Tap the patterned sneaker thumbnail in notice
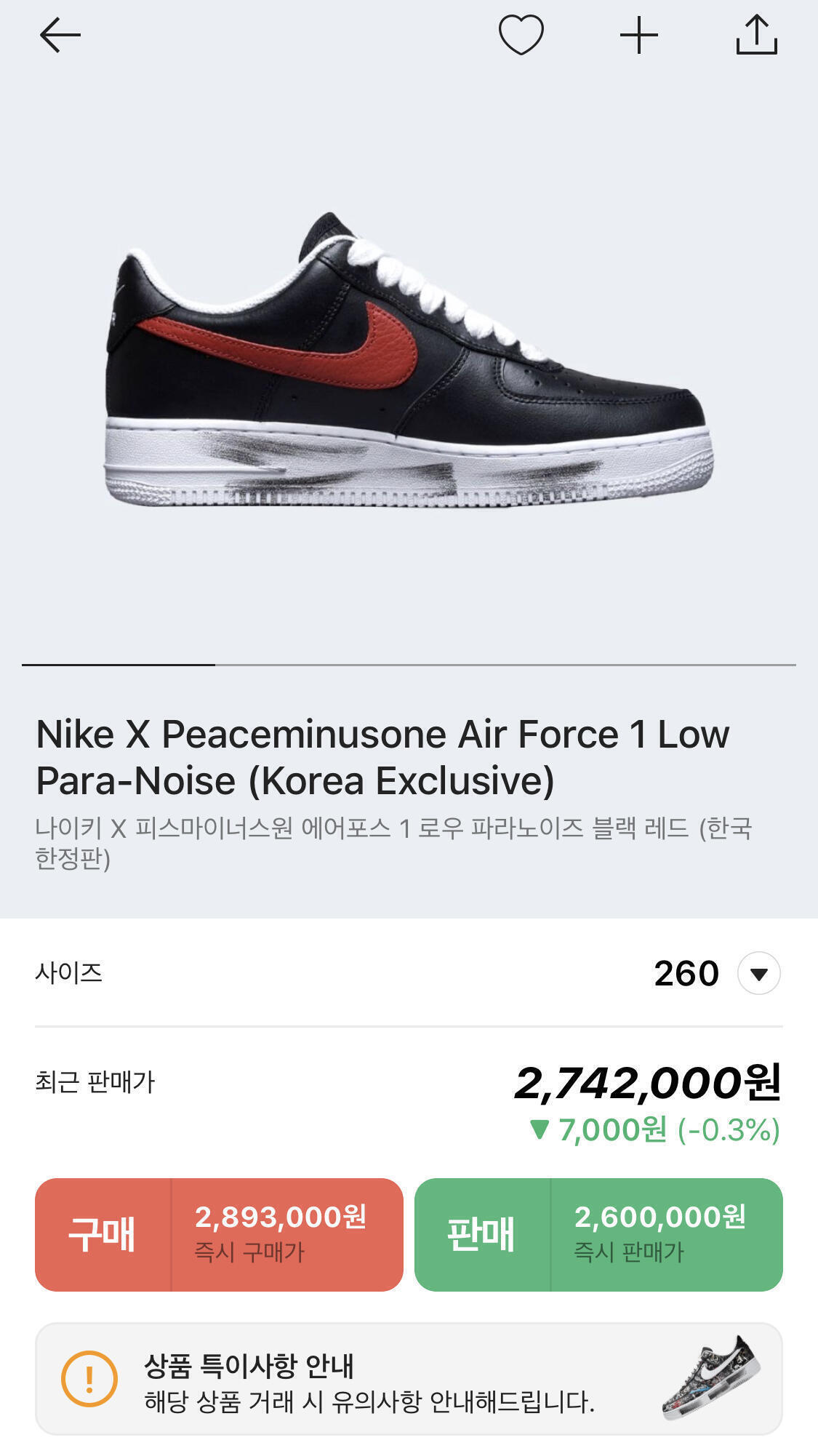 (x=710, y=1377)
